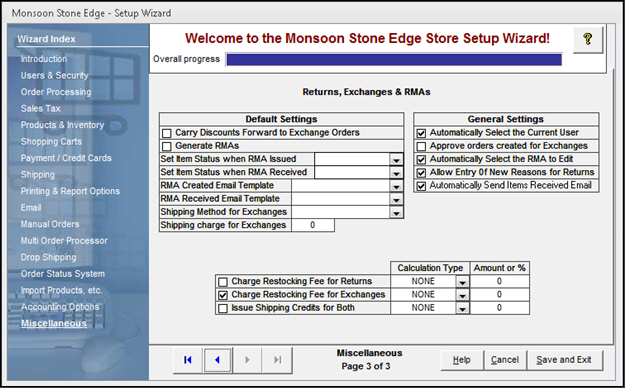Click the last page arrow button
The width and height of the screenshot is (625, 388).
(277, 360)
